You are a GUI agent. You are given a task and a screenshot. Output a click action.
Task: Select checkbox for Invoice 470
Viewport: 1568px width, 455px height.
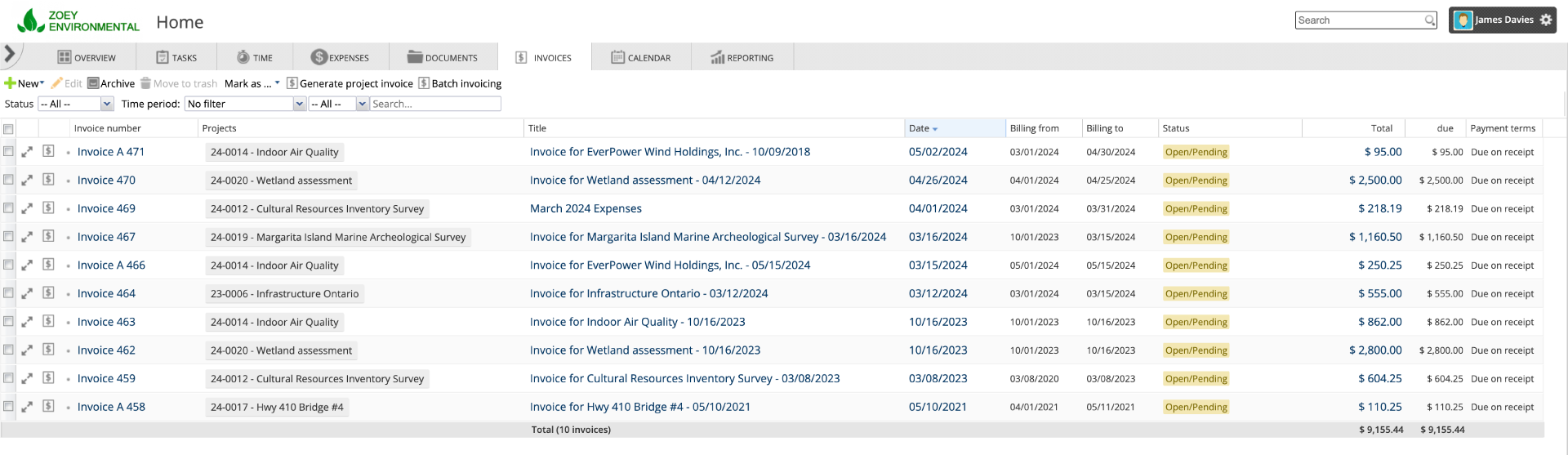tap(8, 180)
